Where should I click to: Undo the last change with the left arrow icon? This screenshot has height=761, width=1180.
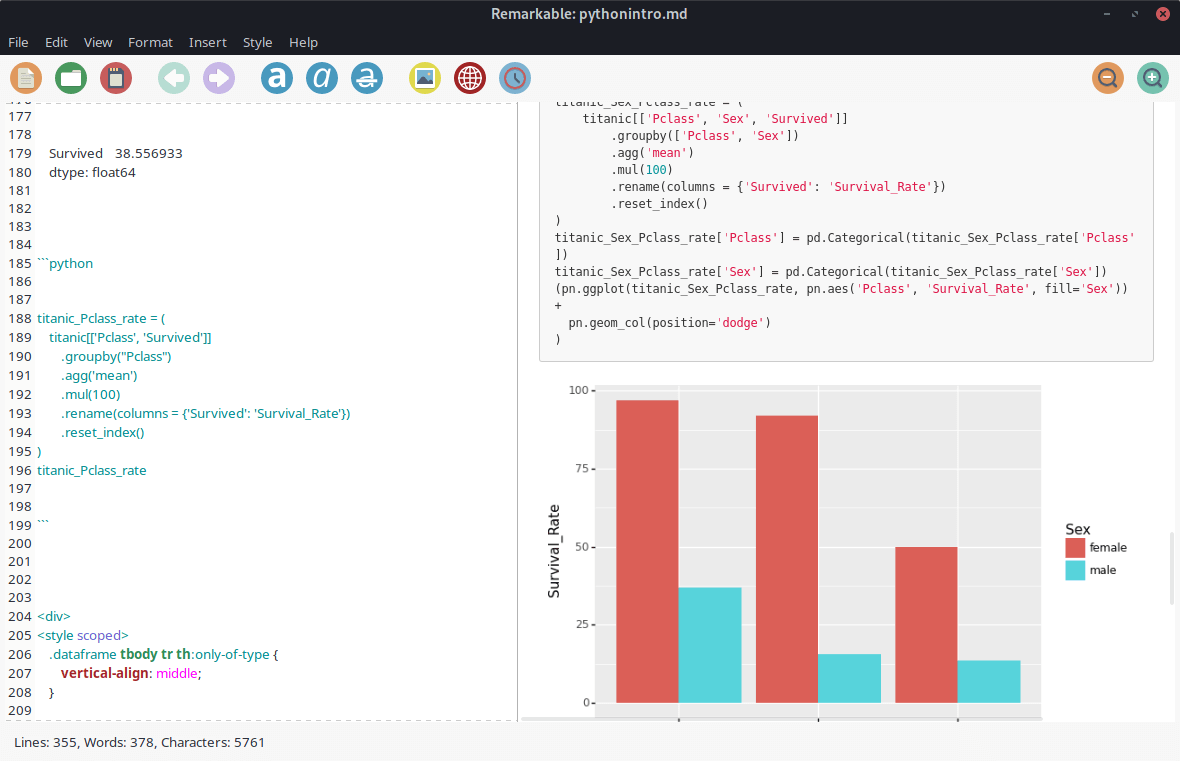174,78
